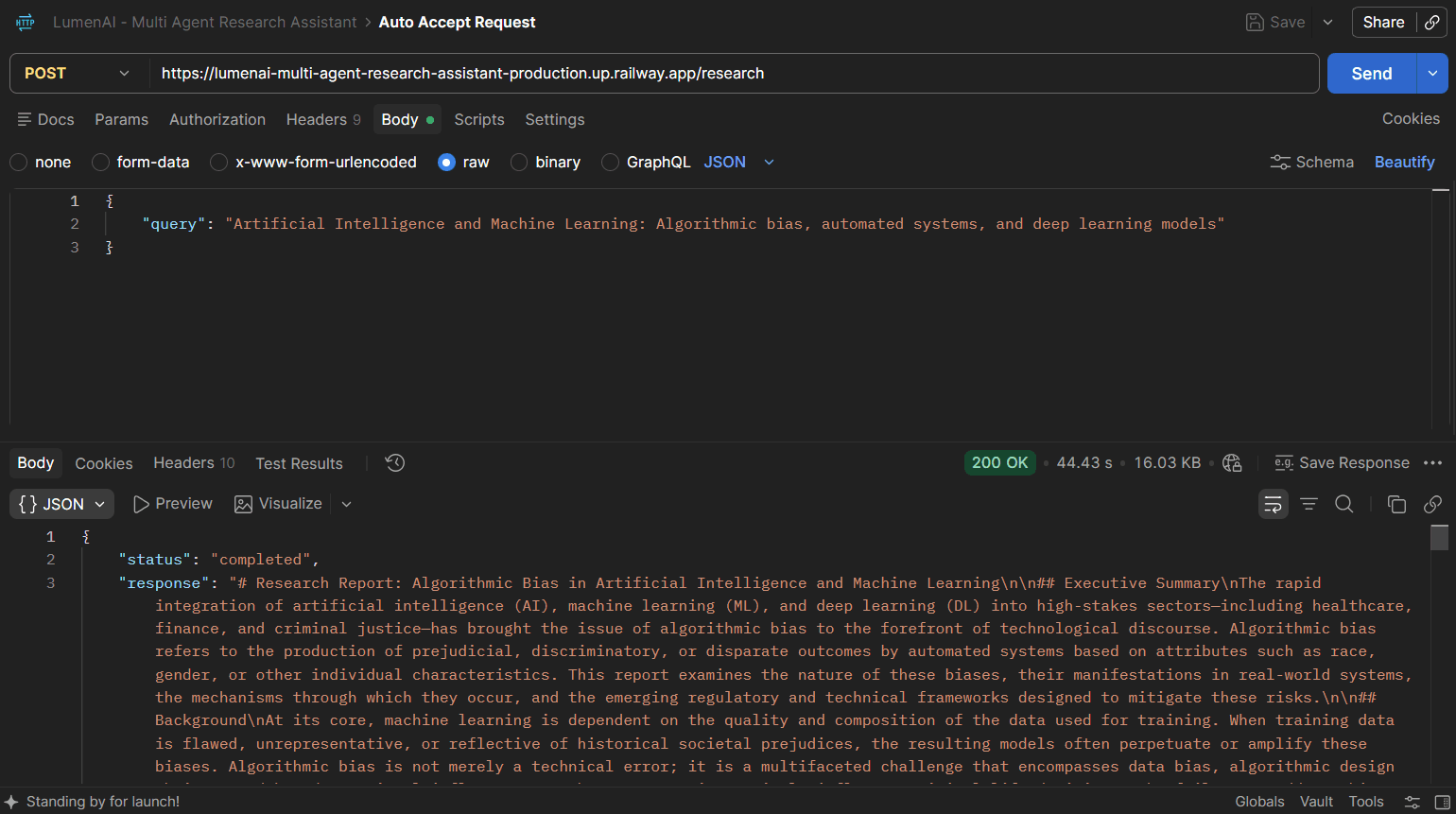Switch response to Preview view

[x=173, y=504]
